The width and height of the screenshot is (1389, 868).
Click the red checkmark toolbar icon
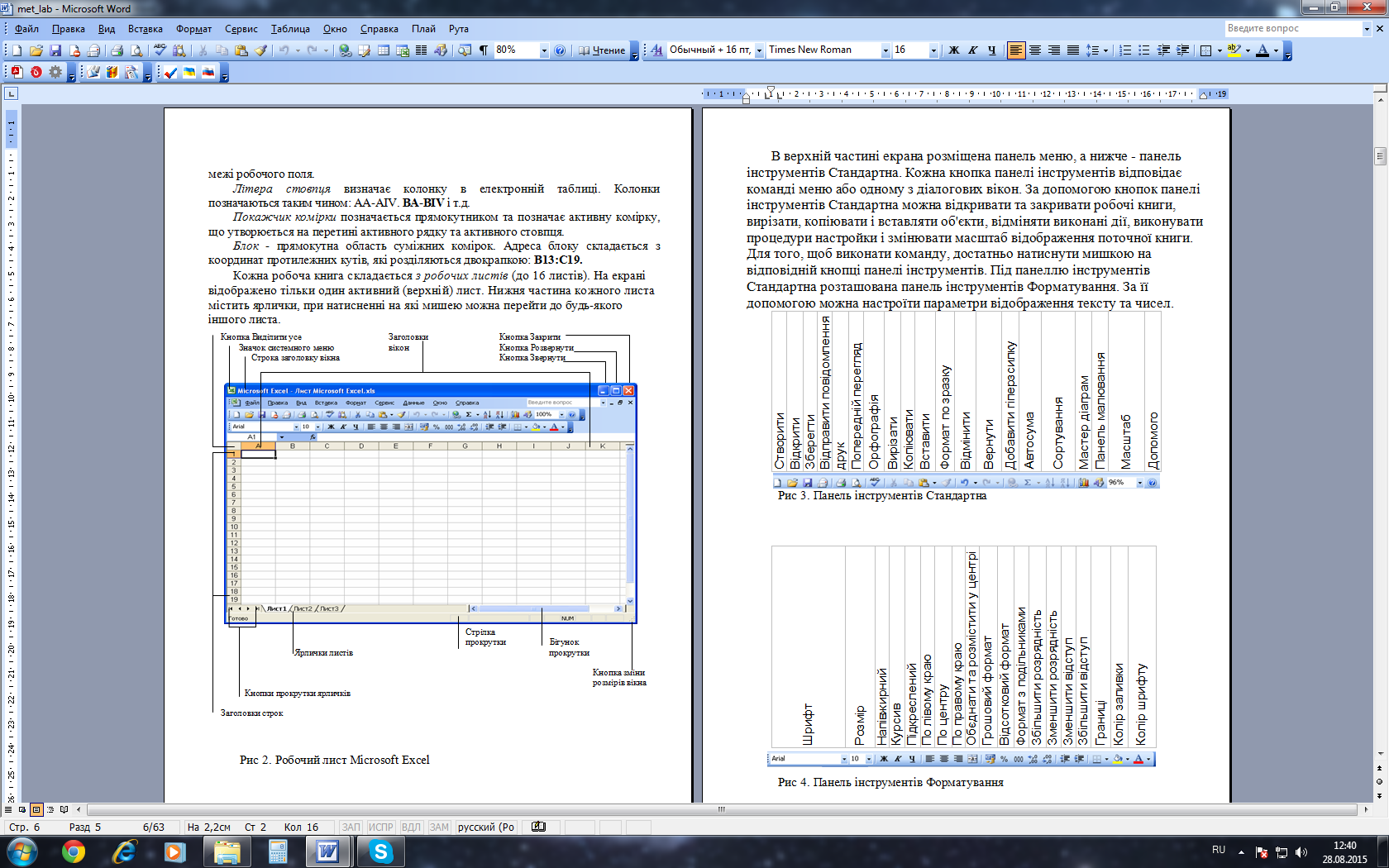pos(170,73)
